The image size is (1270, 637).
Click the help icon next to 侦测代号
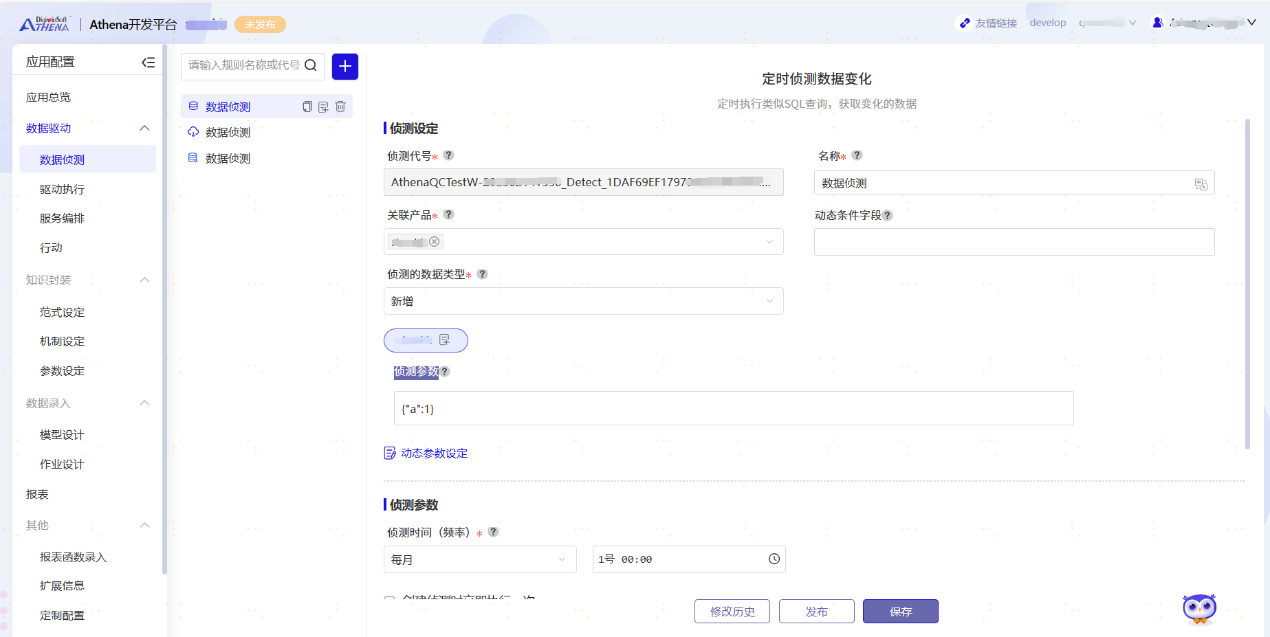[449, 156]
